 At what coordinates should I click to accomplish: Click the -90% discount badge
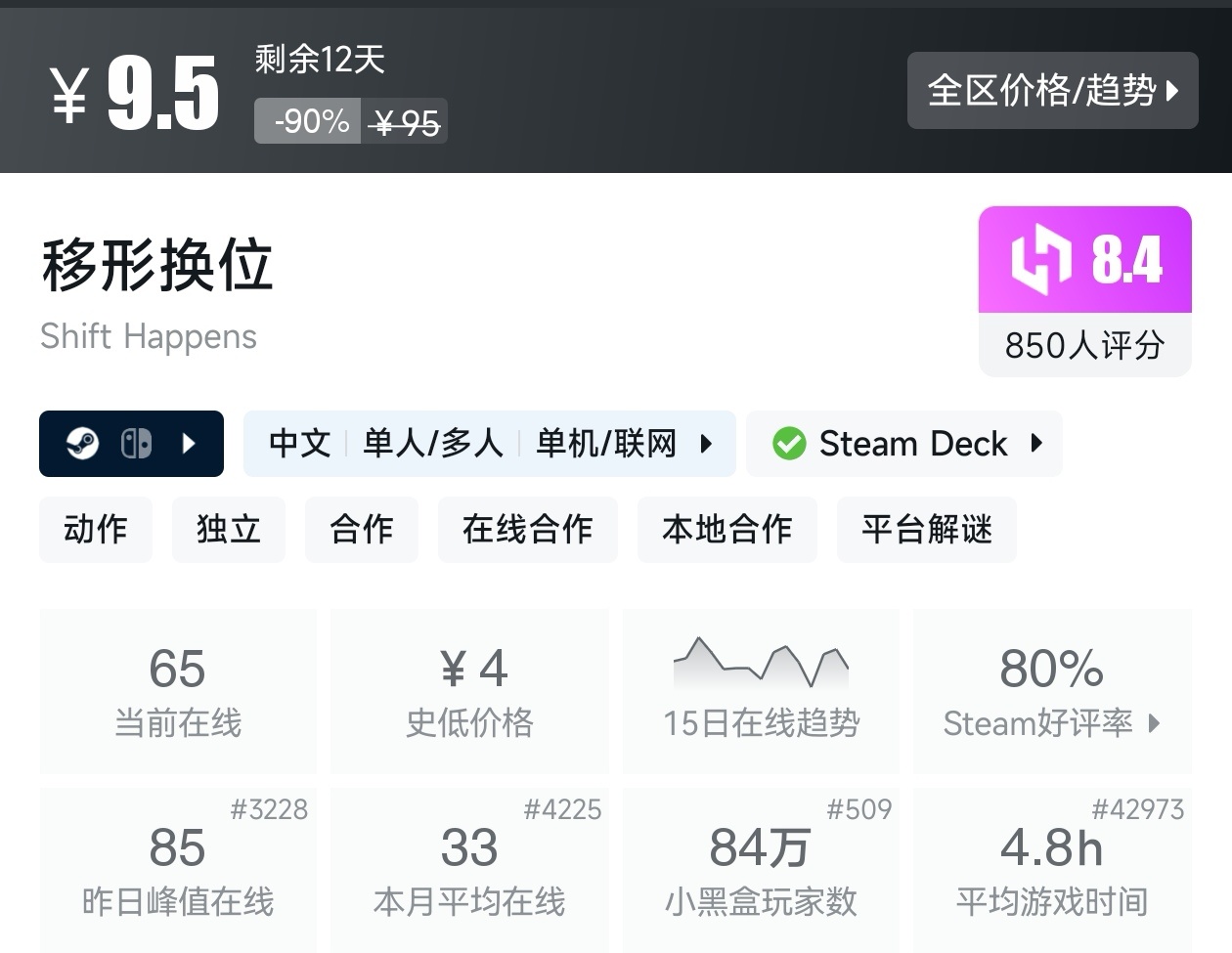tap(309, 121)
